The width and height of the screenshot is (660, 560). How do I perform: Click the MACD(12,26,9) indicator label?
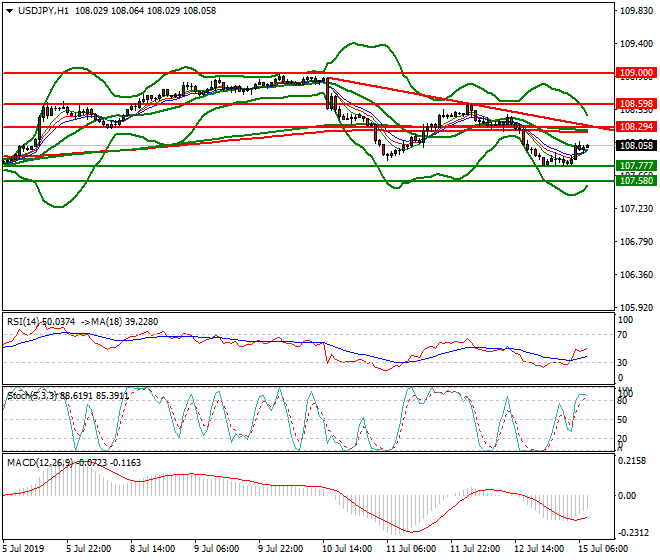click(x=36, y=461)
